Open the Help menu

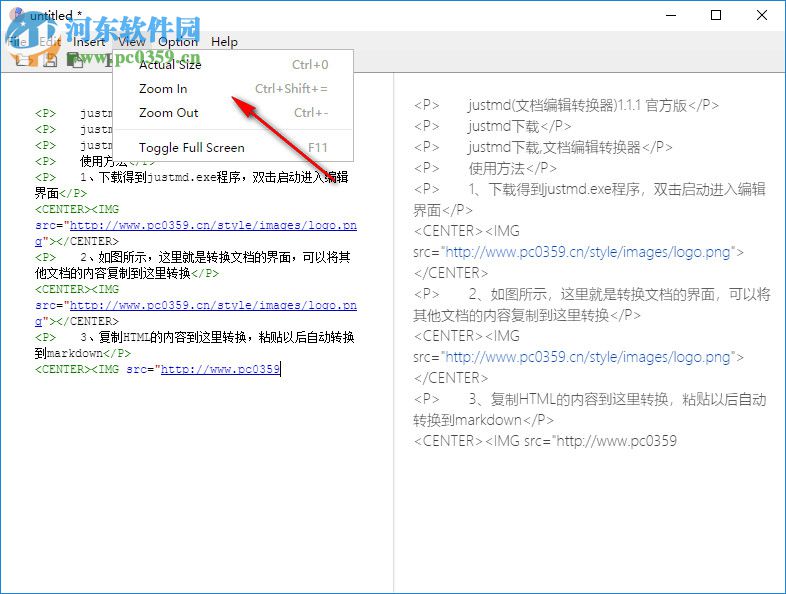tap(224, 42)
